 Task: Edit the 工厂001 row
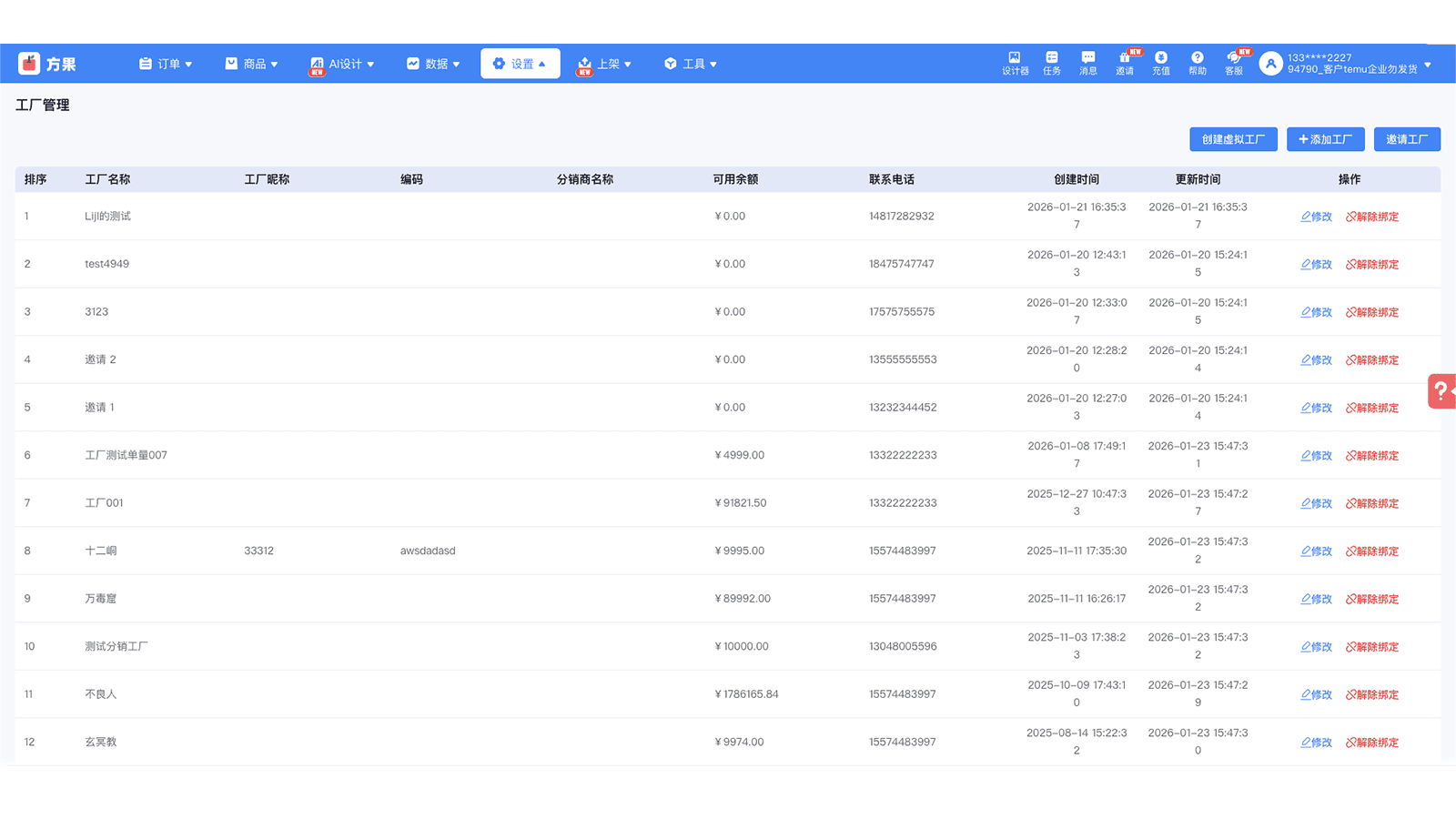pyautogui.click(x=1316, y=503)
